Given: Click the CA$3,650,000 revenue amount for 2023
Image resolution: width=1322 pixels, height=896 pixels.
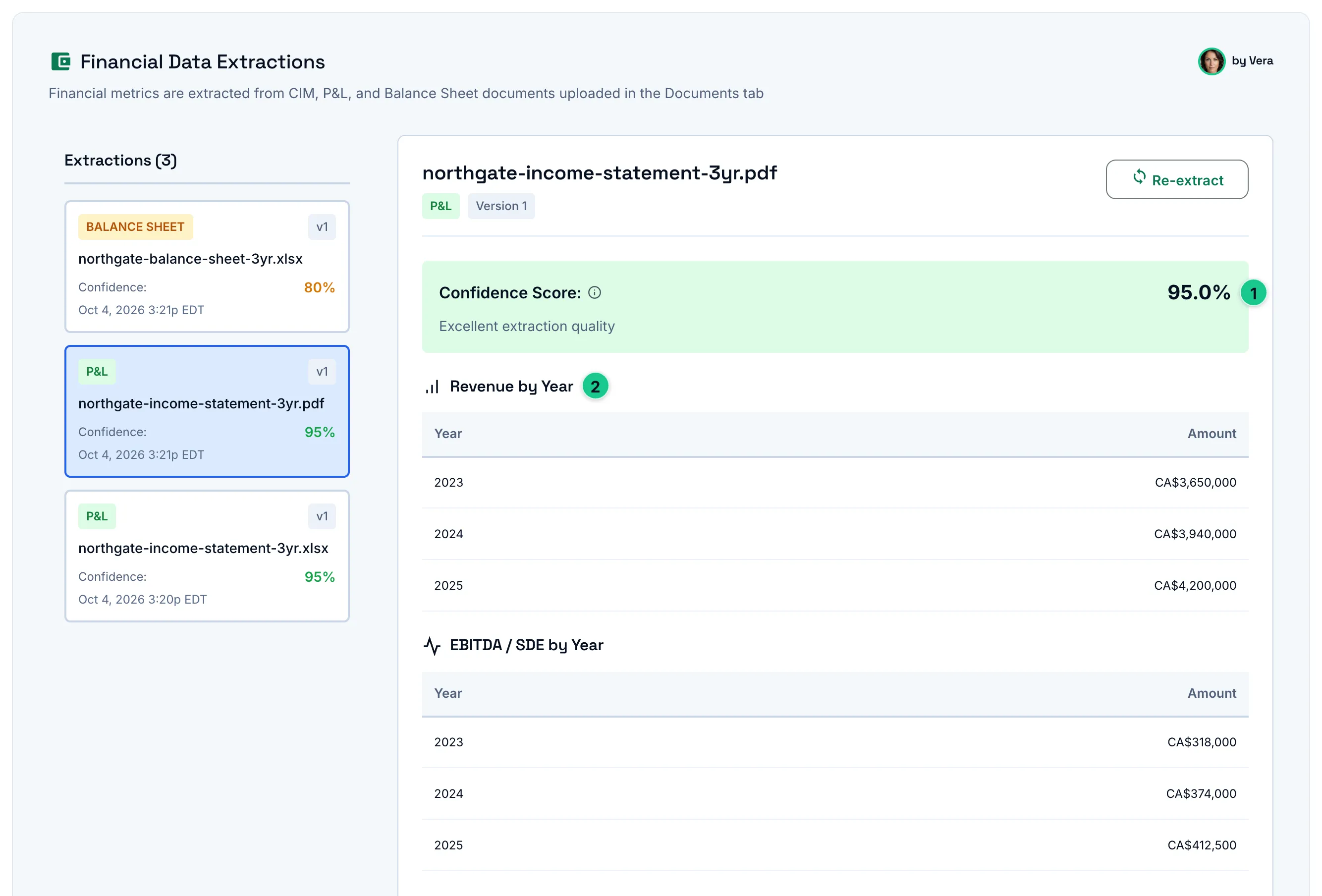Looking at the screenshot, I should 1195,482.
